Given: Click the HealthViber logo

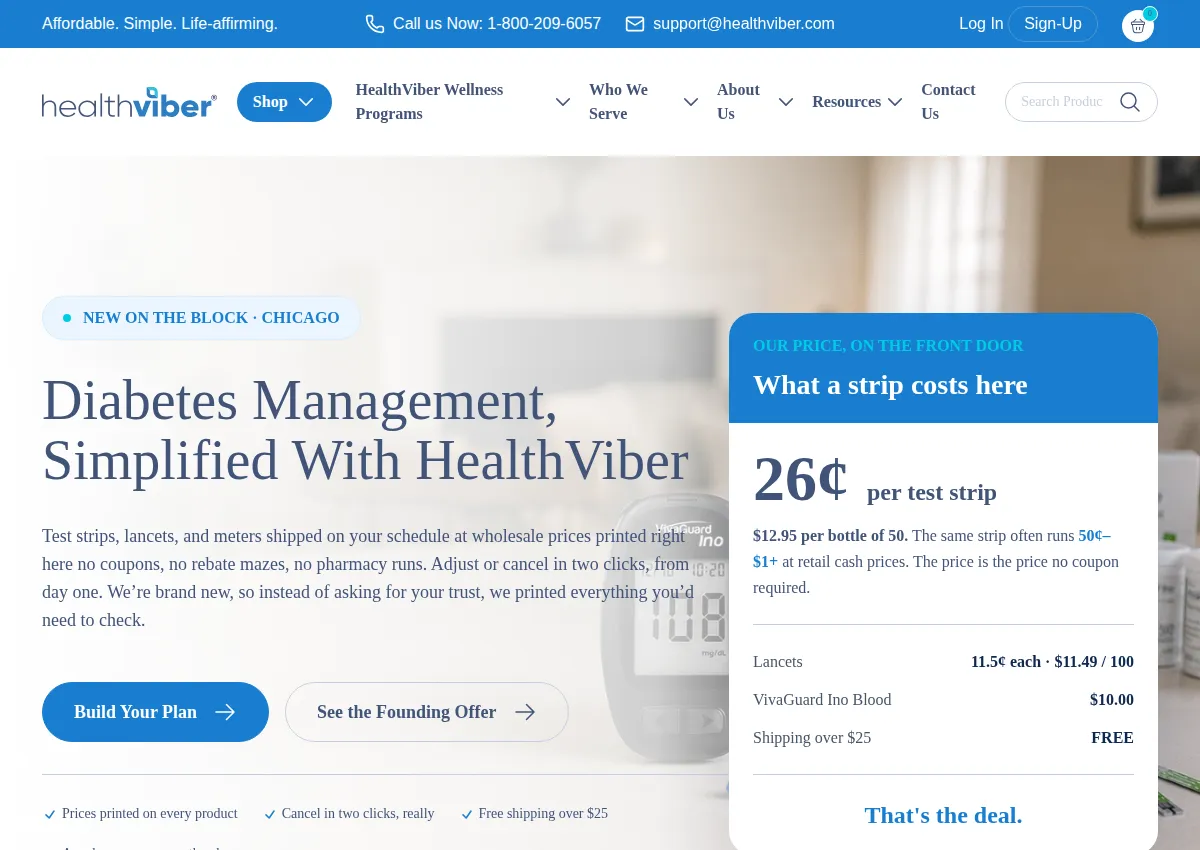Looking at the screenshot, I should 129,102.
